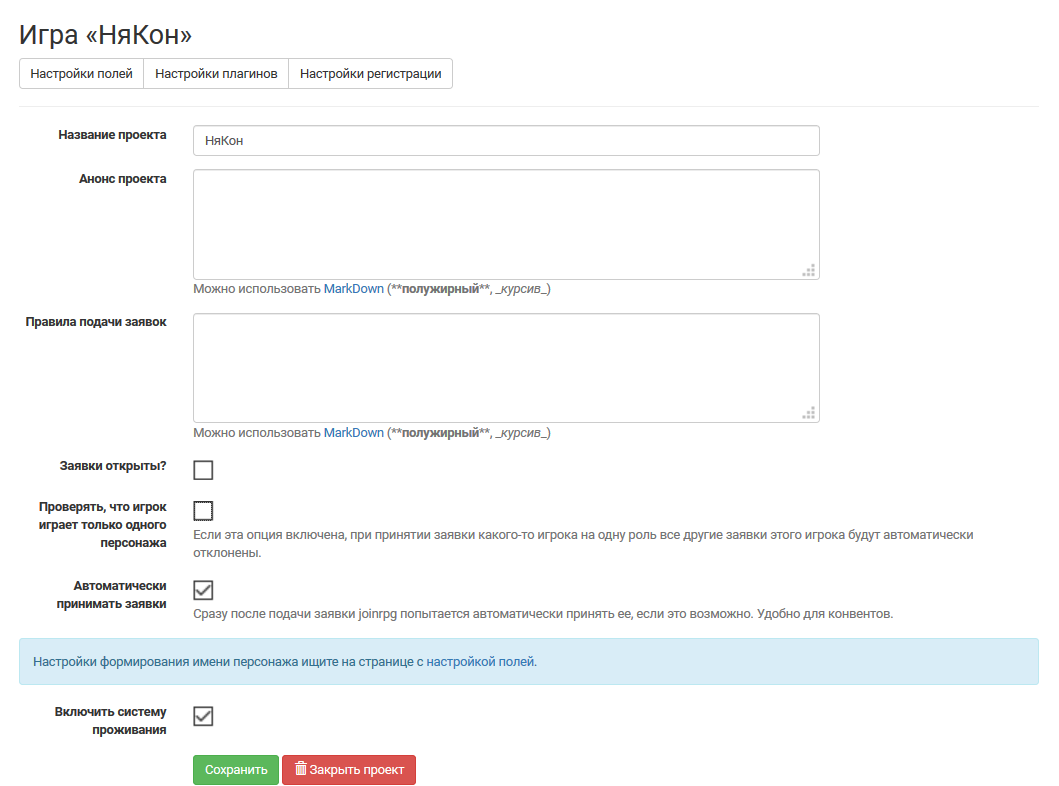Grab resize handle of Анонс проекта textarea
The height and width of the screenshot is (786, 1059).
tap(809, 269)
